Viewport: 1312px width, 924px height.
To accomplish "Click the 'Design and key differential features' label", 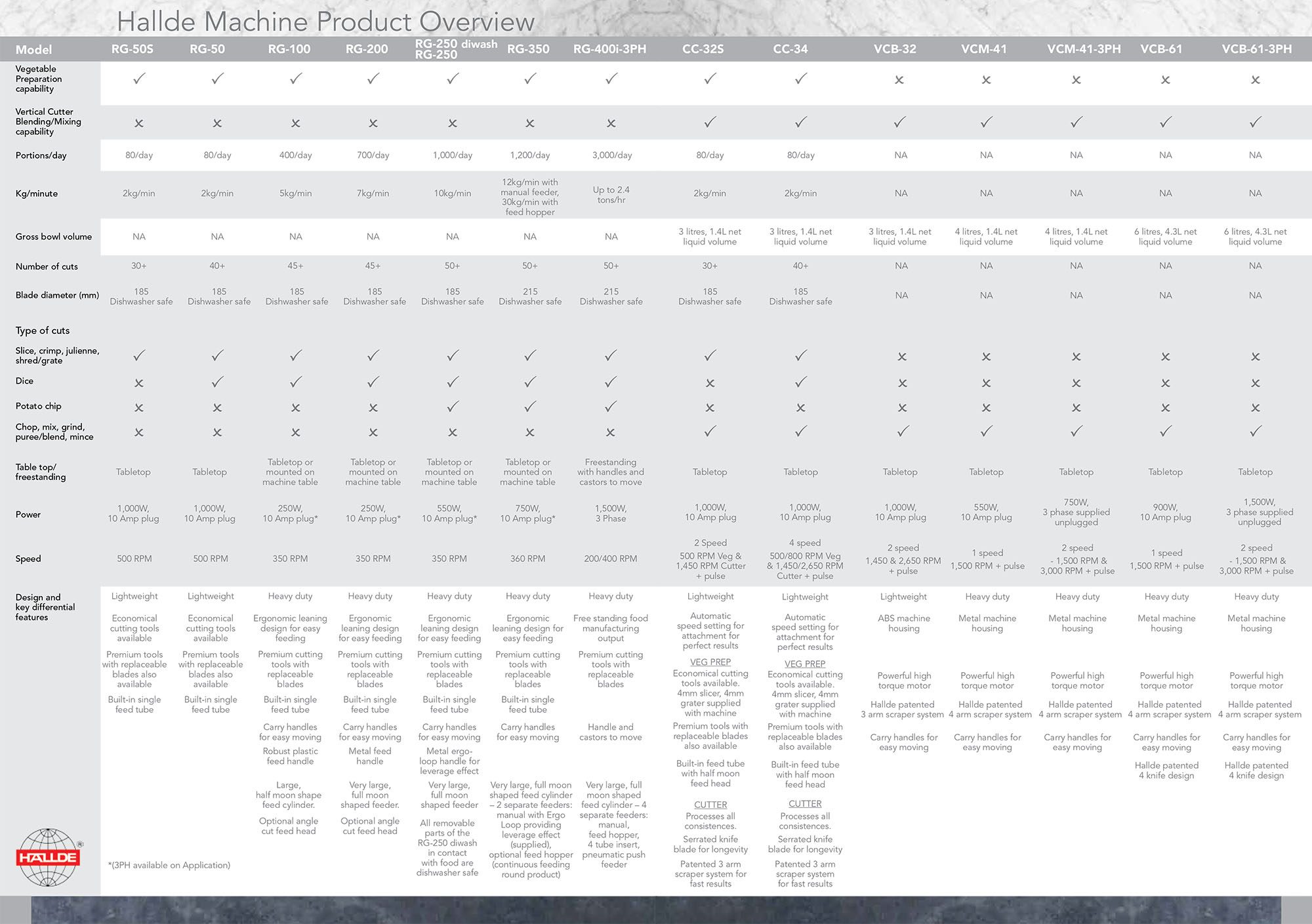I will coord(45,607).
